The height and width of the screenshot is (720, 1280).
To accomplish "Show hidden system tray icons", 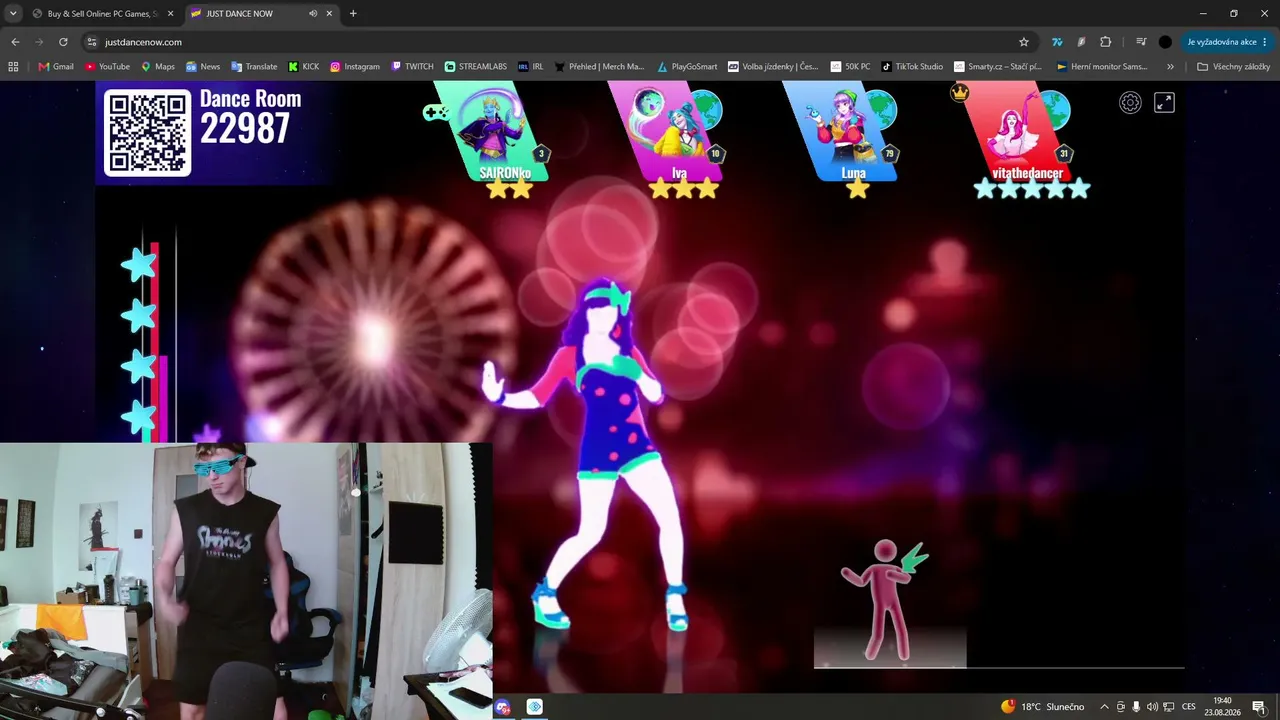I will pos(1104,707).
